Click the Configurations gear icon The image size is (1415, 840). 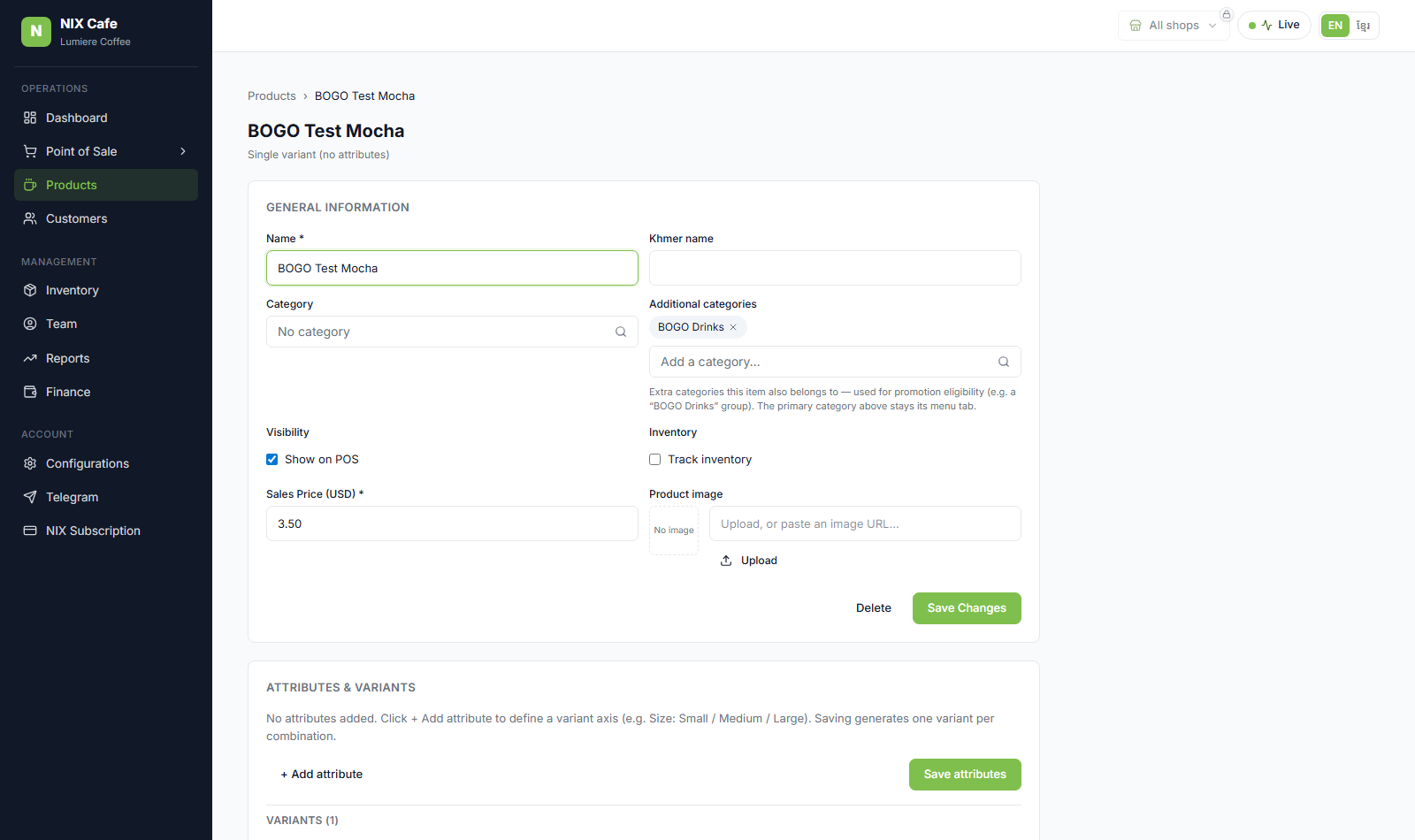[30, 463]
